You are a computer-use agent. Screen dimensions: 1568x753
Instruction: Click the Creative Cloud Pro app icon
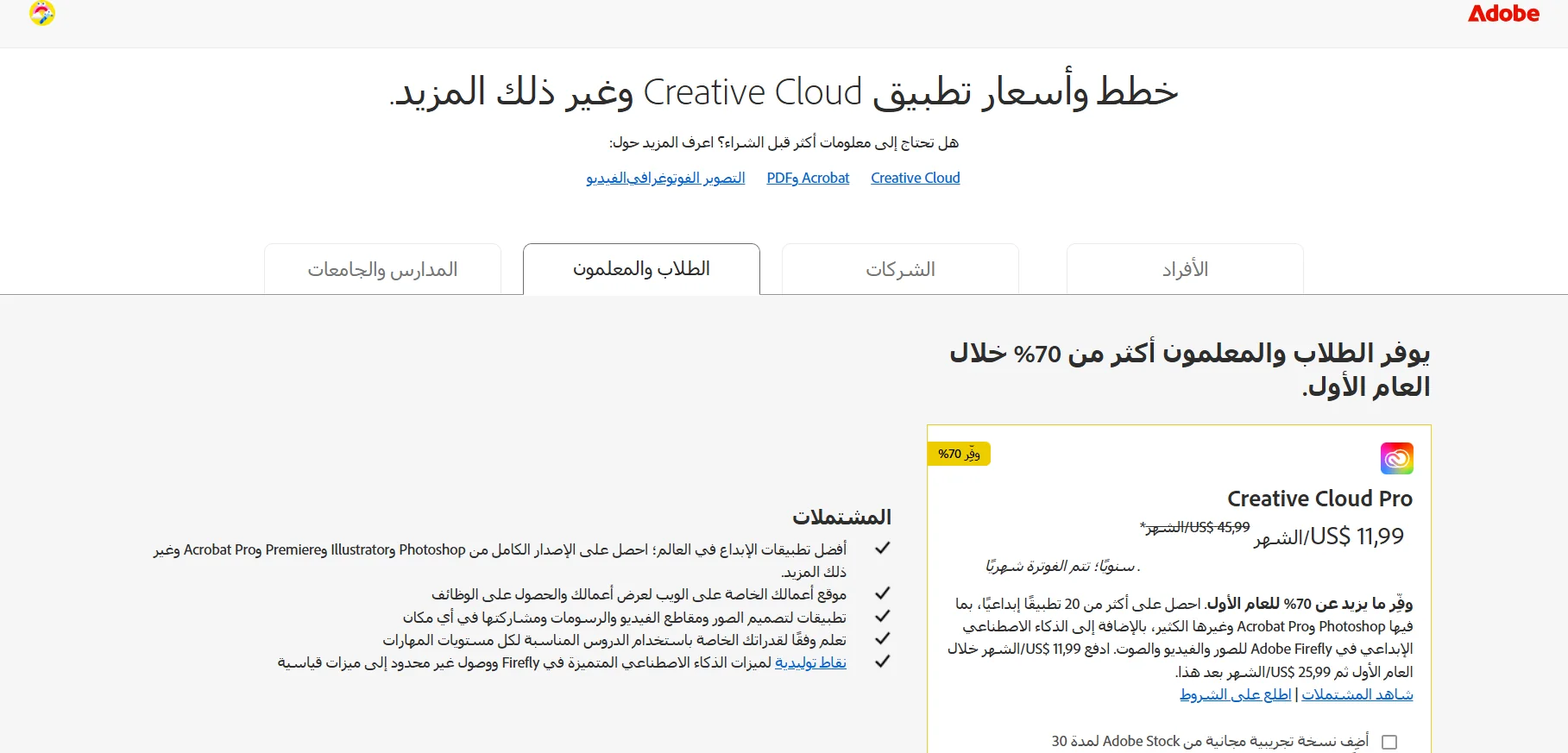pyautogui.click(x=1396, y=458)
